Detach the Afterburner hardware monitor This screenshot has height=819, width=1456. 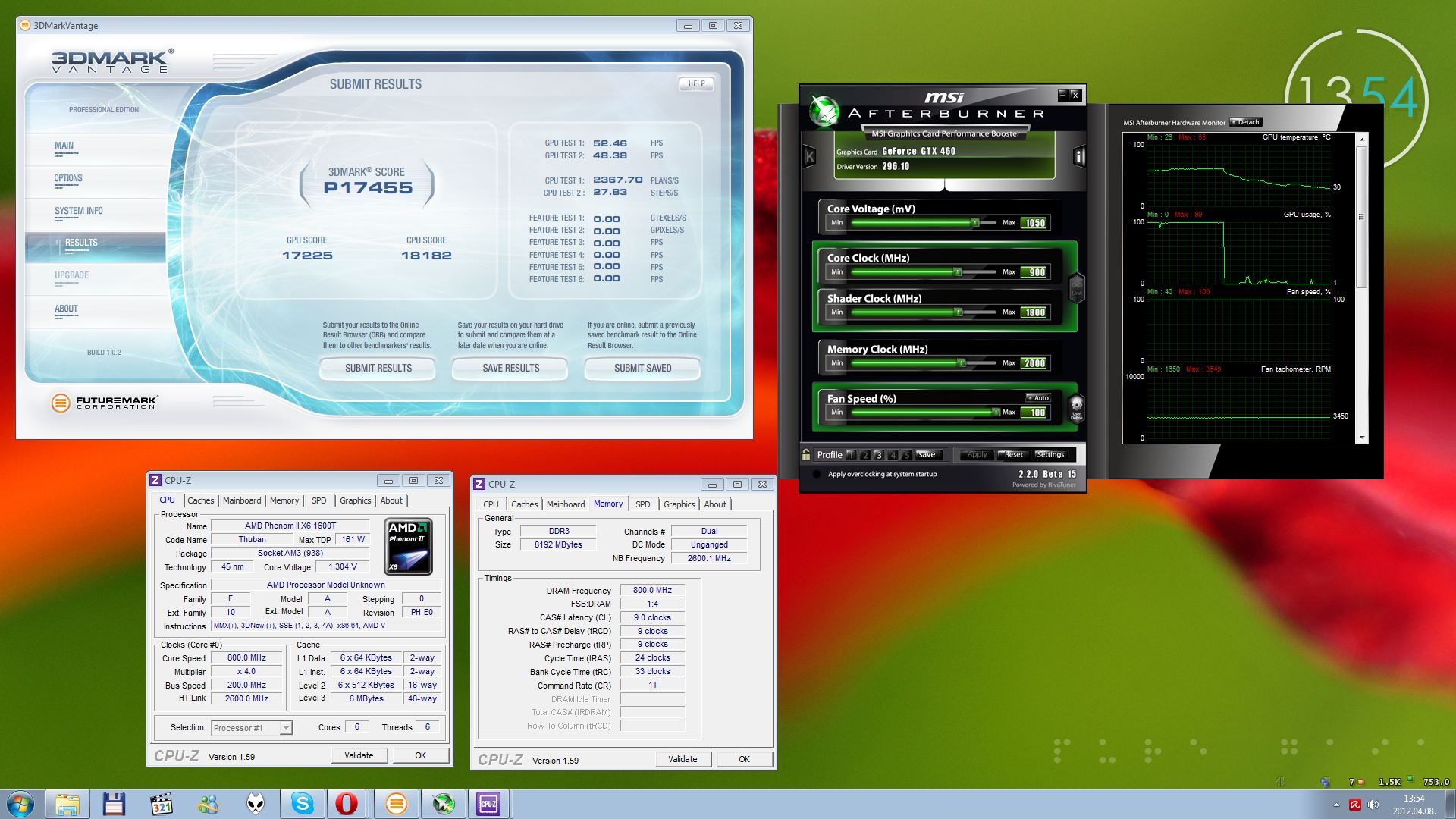1245,122
